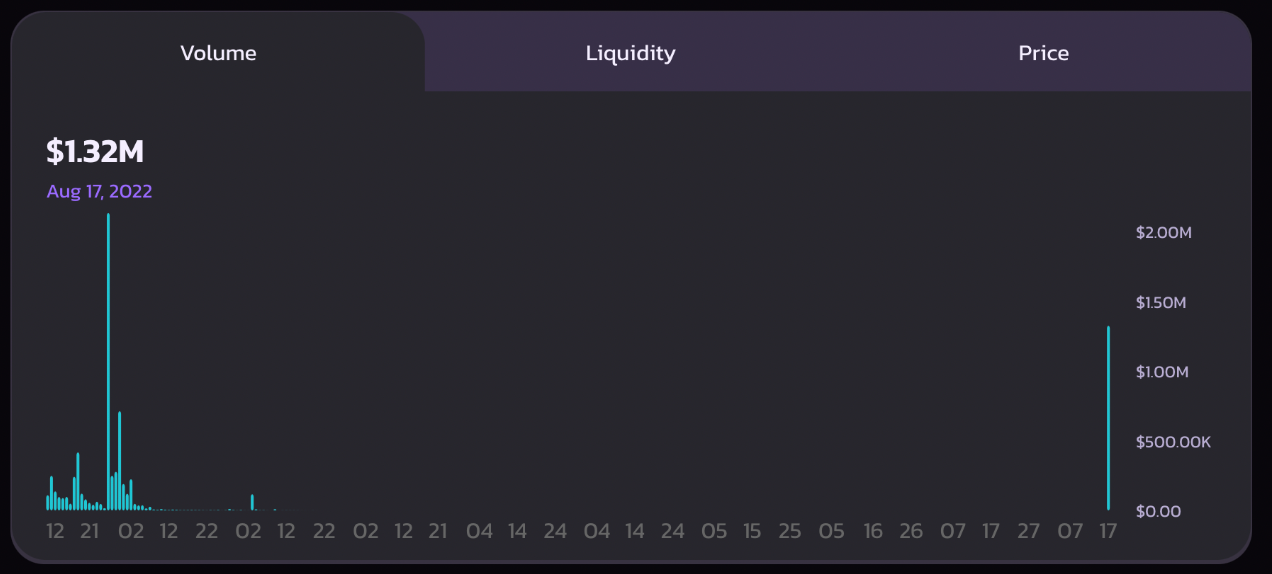
Task: Click the 16 x-axis date tick
Action: tap(873, 531)
